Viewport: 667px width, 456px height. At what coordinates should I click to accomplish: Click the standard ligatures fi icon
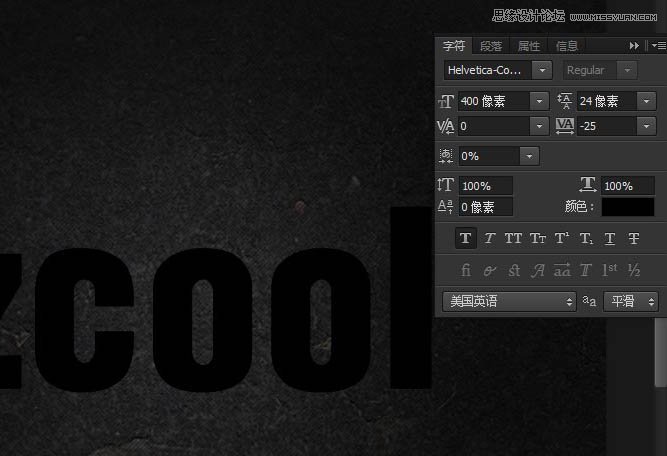pos(466,270)
